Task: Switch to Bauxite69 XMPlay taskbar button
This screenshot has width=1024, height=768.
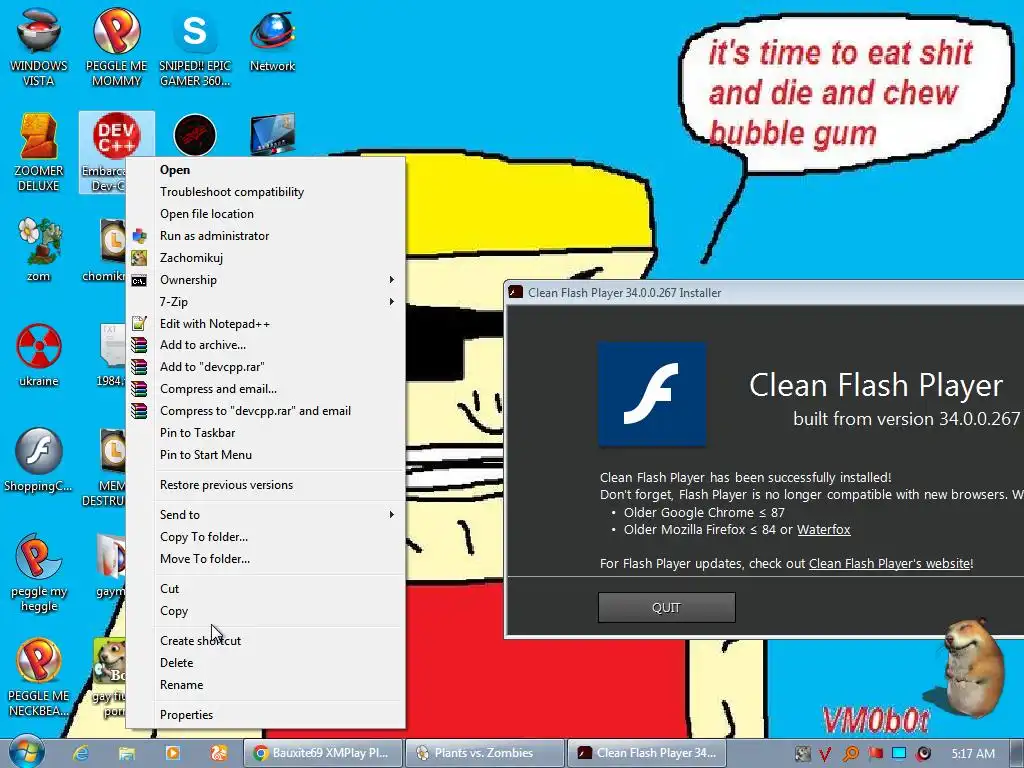Action: (x=321, y=753)
